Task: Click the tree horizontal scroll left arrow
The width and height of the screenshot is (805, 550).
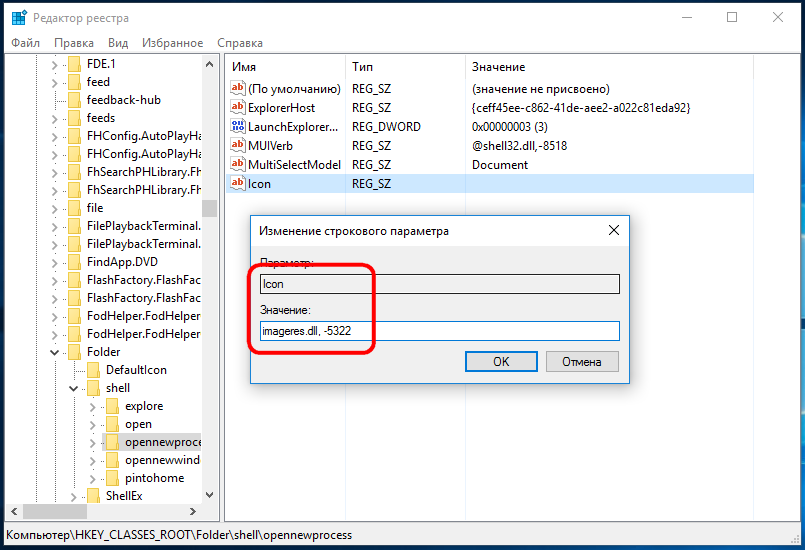Action: coord(14,511)
